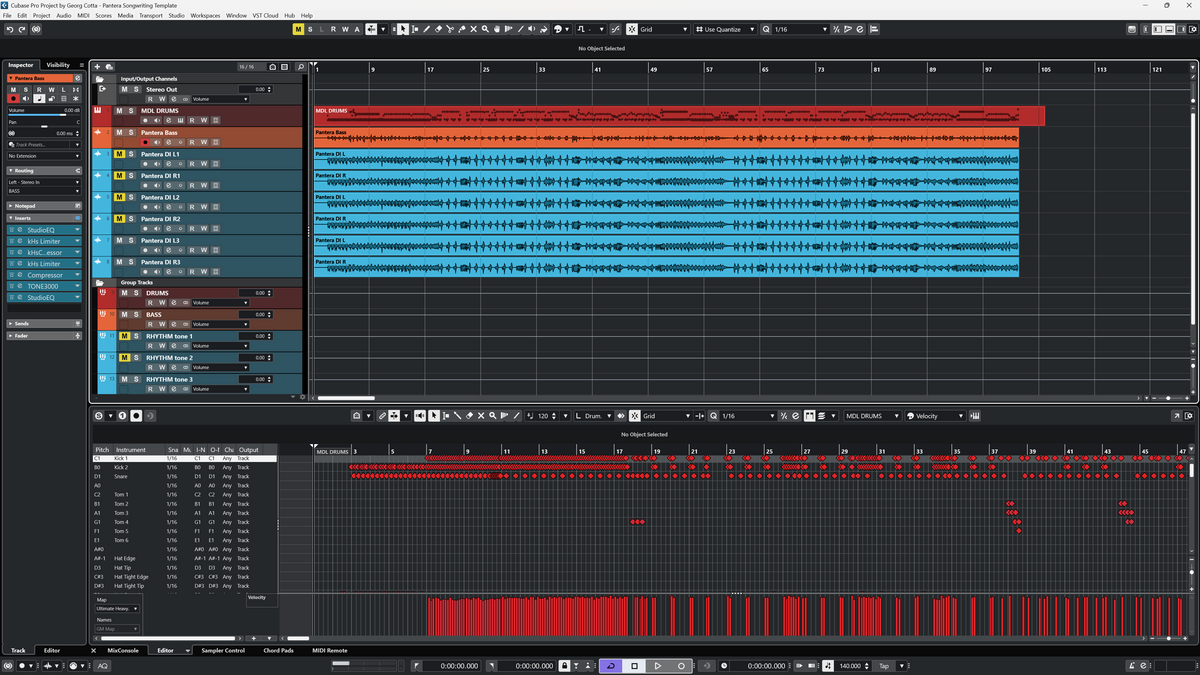Click the Play button in transport bar

click(657, 665)
